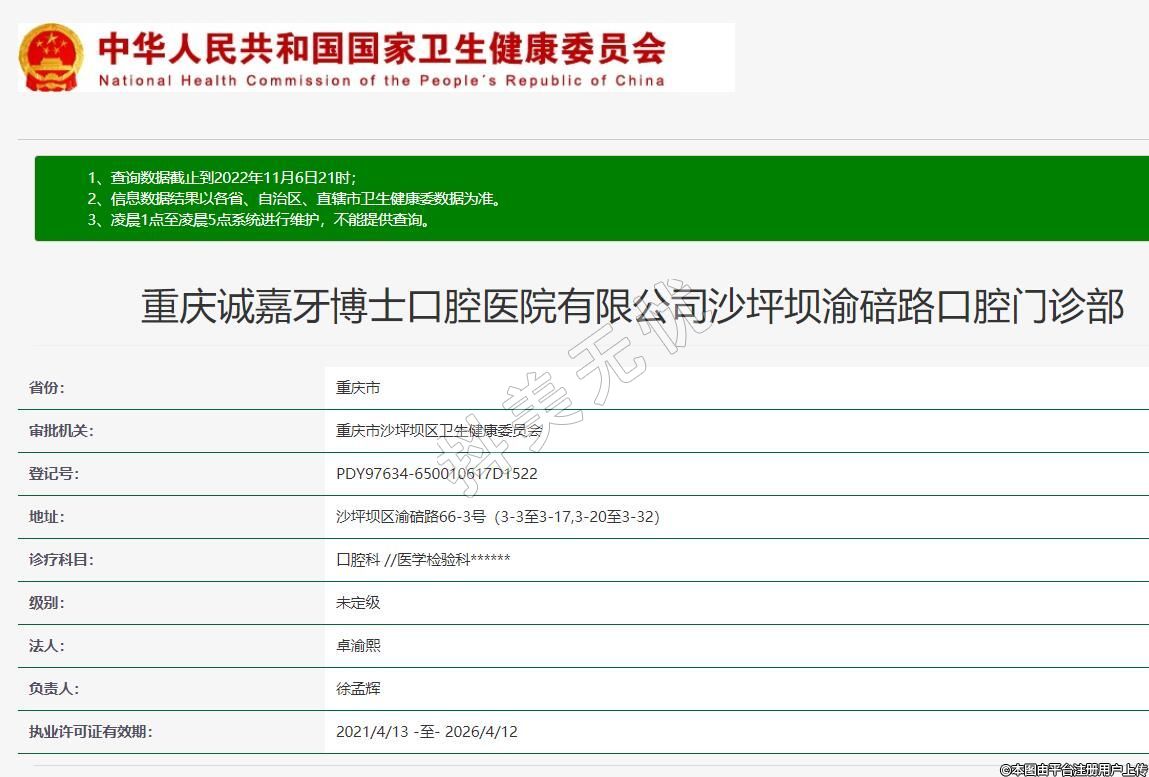Click the grade value 未定级
The image size is (1149, 777).
(x=358, y=603)
